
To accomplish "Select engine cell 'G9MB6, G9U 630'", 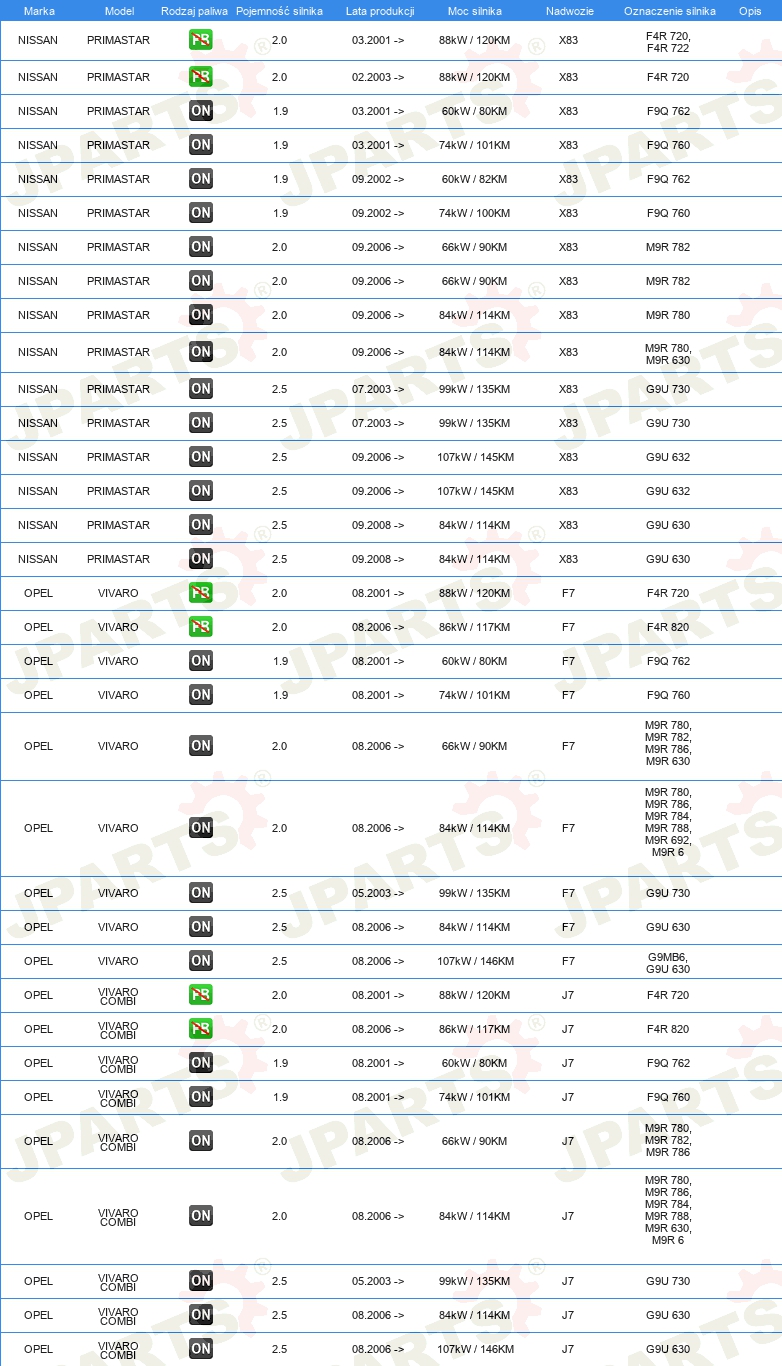I will [668, 962].
